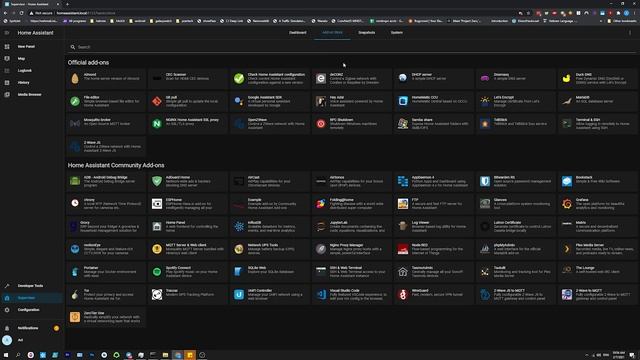The height and width of the screenshot is (360, 640).
Task: Click the motionEye add-on icon
Action: pyautogui.click(x=75, y=249)
